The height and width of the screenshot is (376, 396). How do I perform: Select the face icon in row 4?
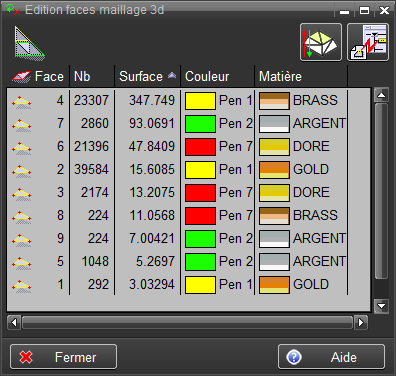[x=22, y=170]
